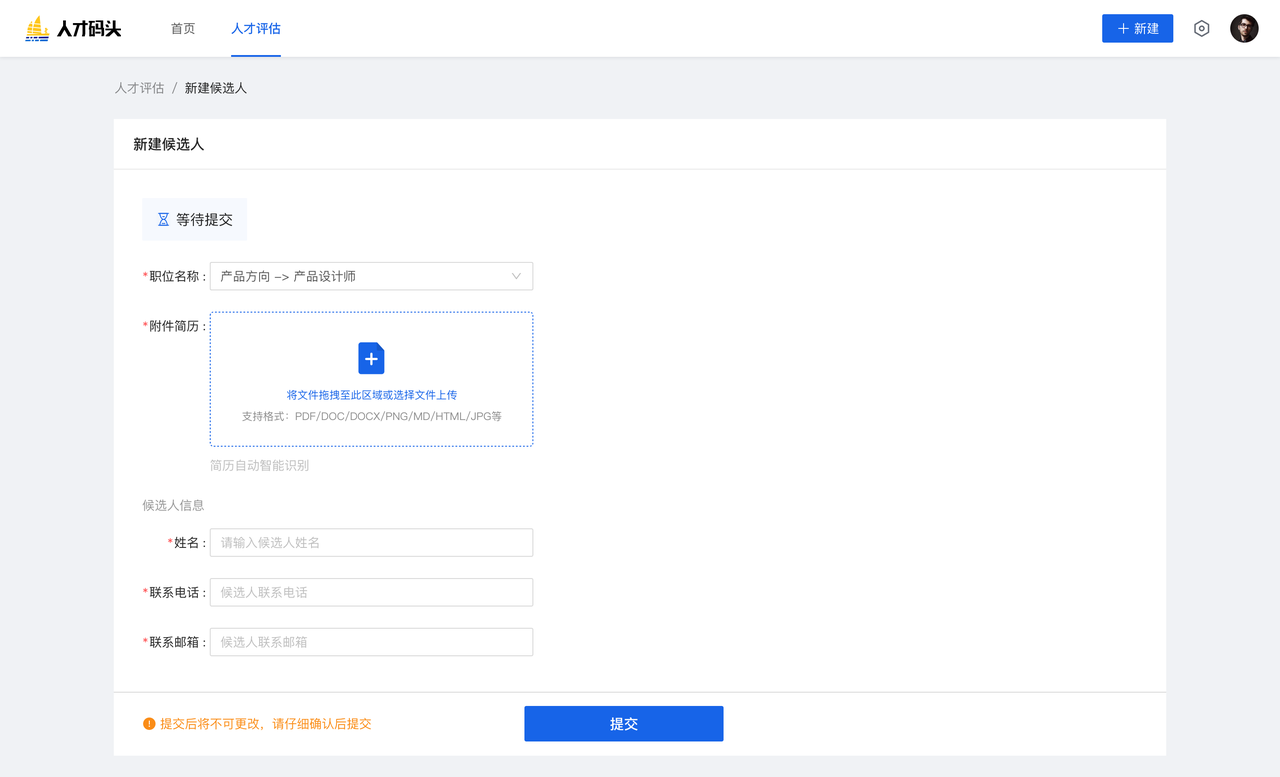
Task: Open the 产品方向 -> 产品设计师 select box
Action: tap(360, 276)
